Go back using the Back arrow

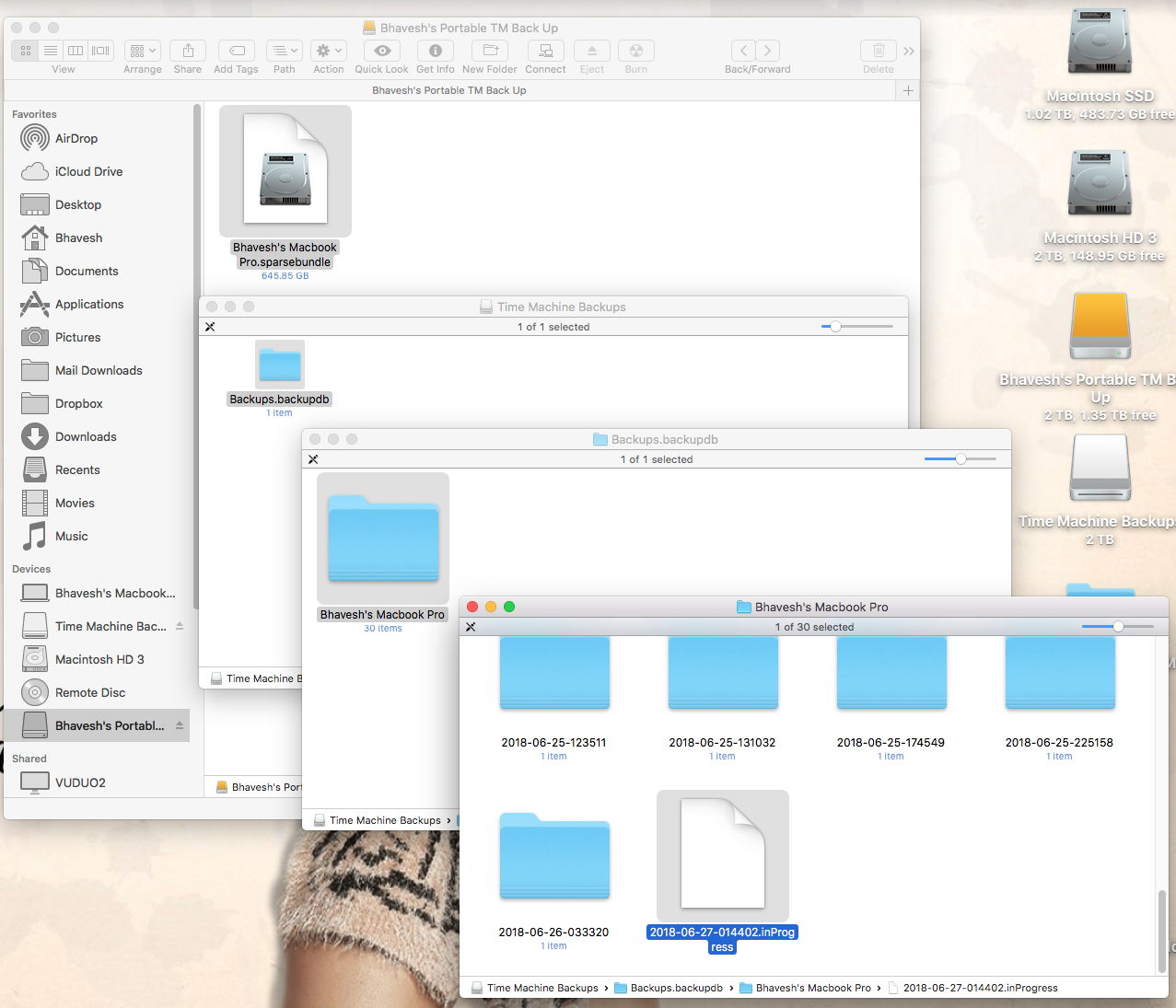744,51
